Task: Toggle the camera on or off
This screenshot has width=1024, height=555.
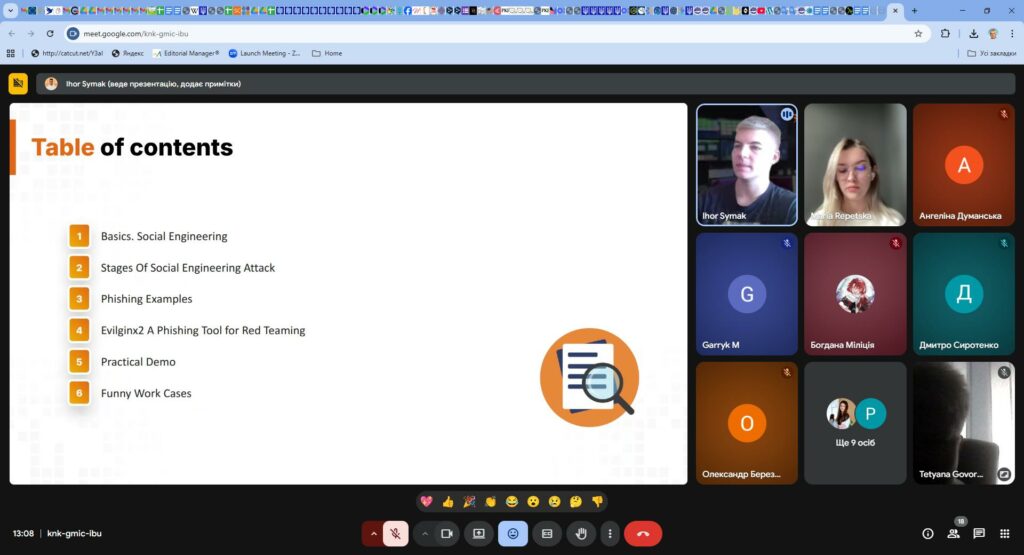Action: (x=446, y=534)
